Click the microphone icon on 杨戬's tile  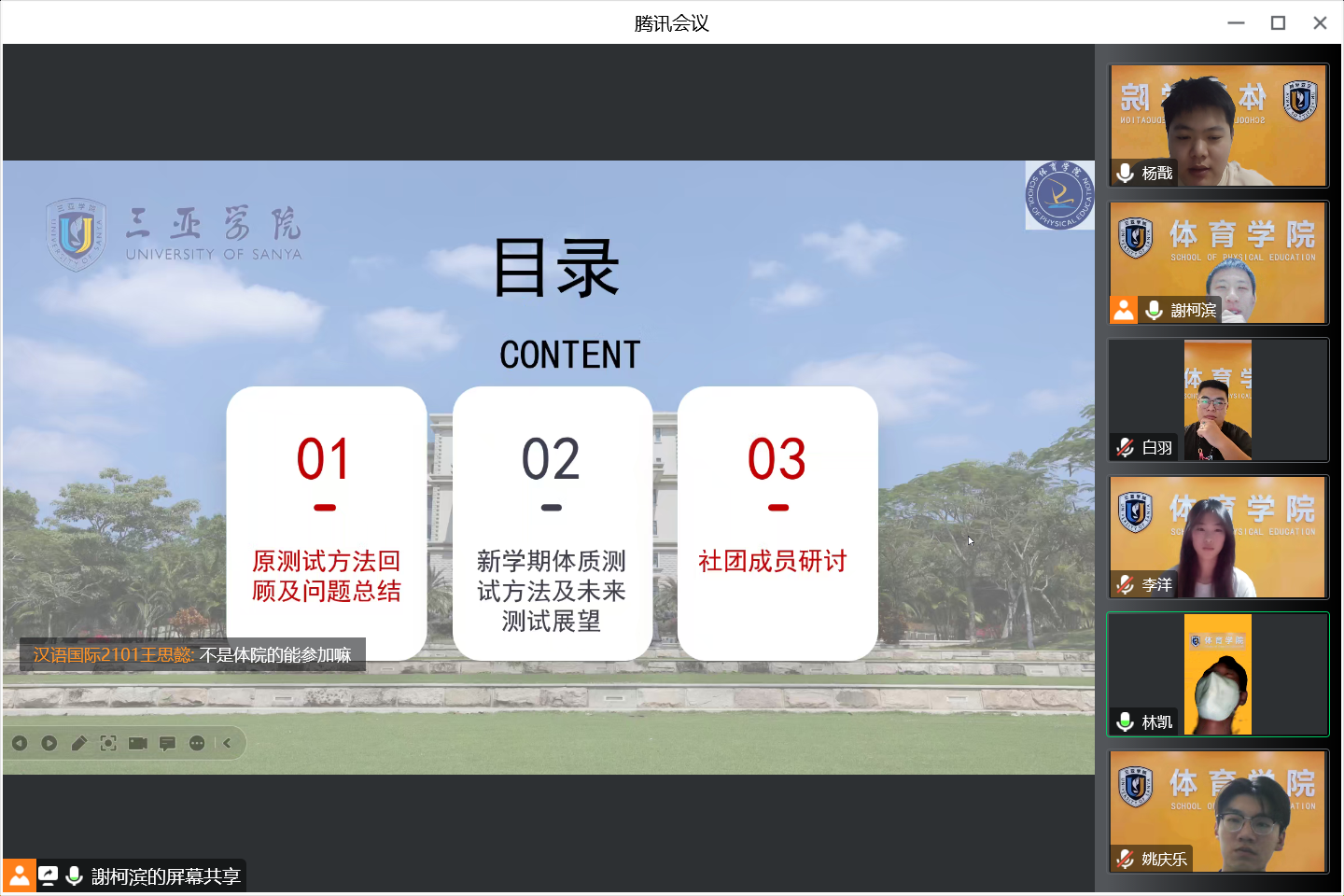click(1123, 173)
